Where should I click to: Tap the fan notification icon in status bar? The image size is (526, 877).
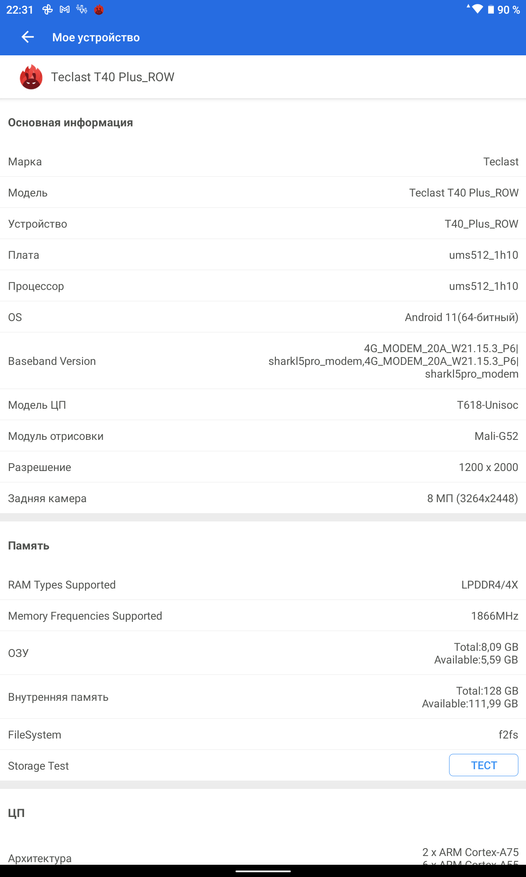(x=48, y=10)
